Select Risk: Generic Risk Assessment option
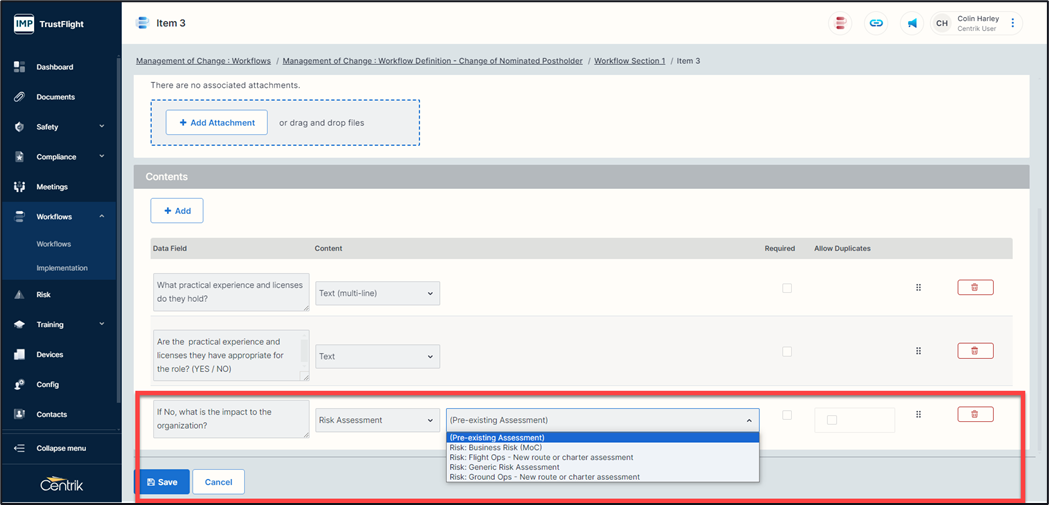1049x505 pixels. [x=504, y=467]
